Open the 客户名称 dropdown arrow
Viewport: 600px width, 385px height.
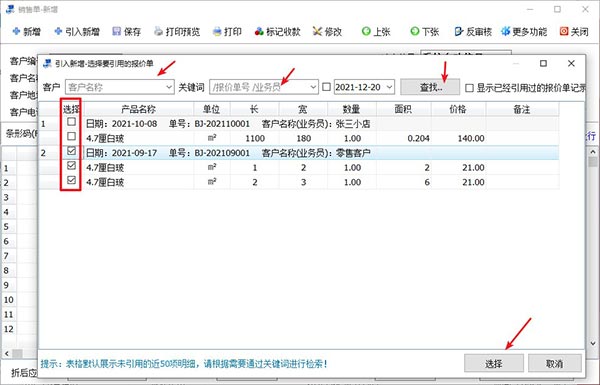[x=169, y=87]
